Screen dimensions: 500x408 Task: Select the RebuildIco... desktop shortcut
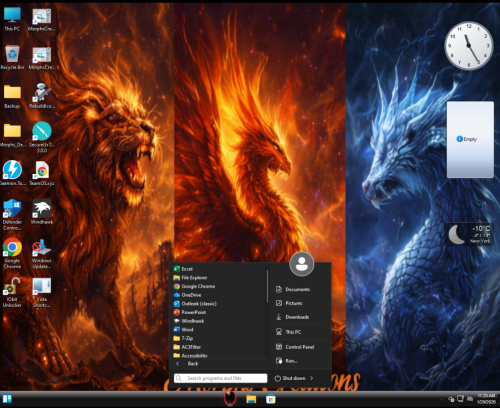42,96
